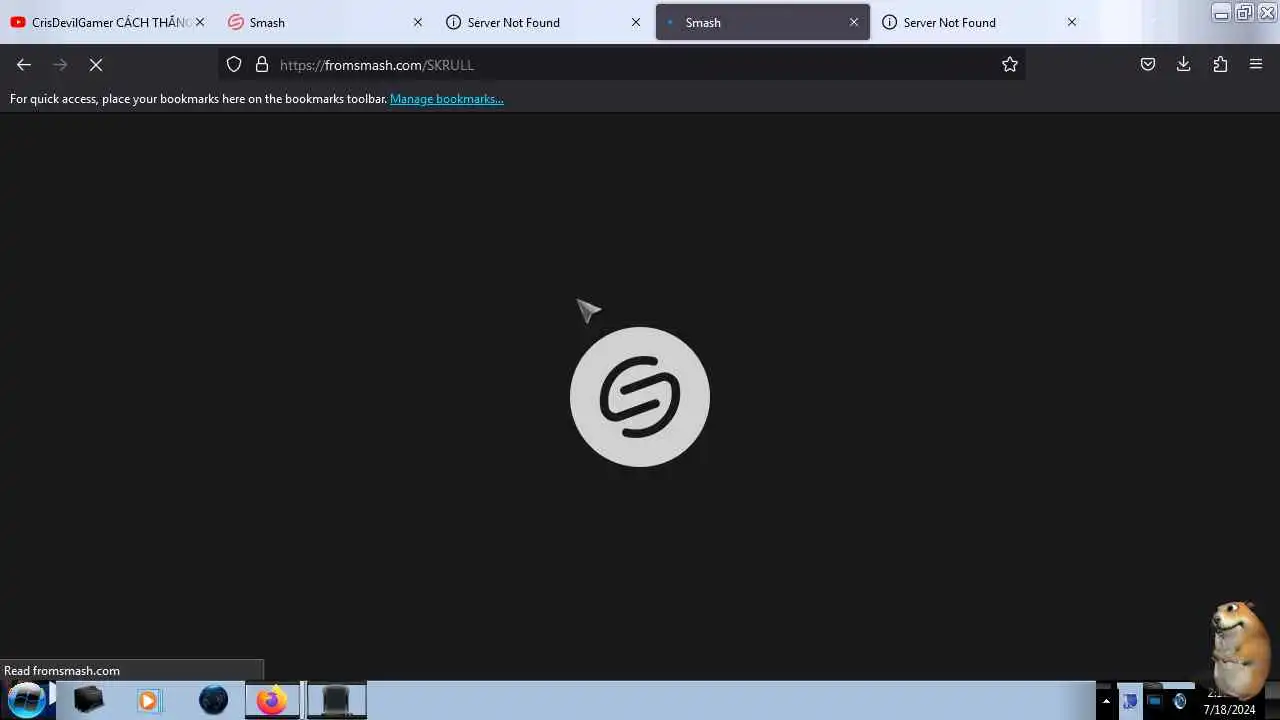Stop loading the page
Screen dimensions: 1280x720
click(x=96, y=64)
